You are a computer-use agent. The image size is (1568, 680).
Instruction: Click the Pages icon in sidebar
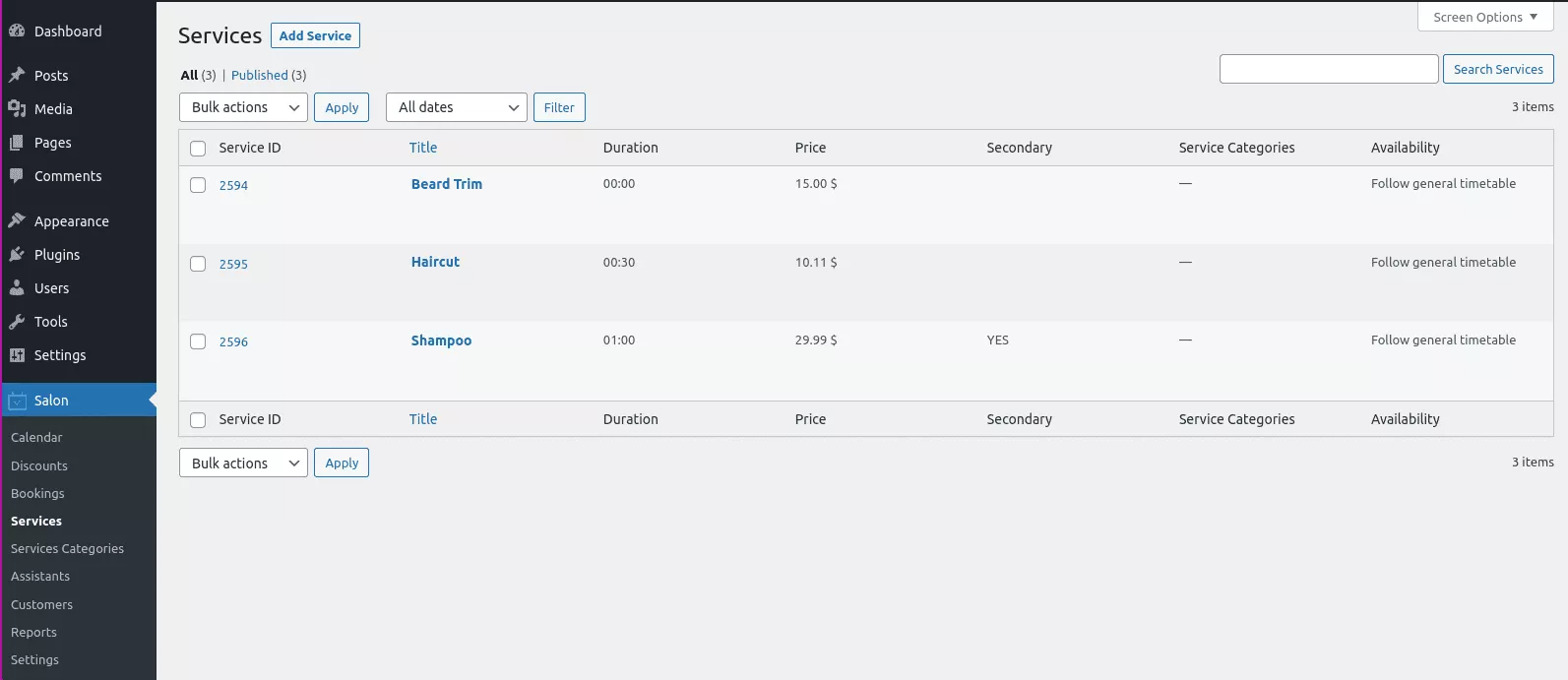tap(17, 142)
